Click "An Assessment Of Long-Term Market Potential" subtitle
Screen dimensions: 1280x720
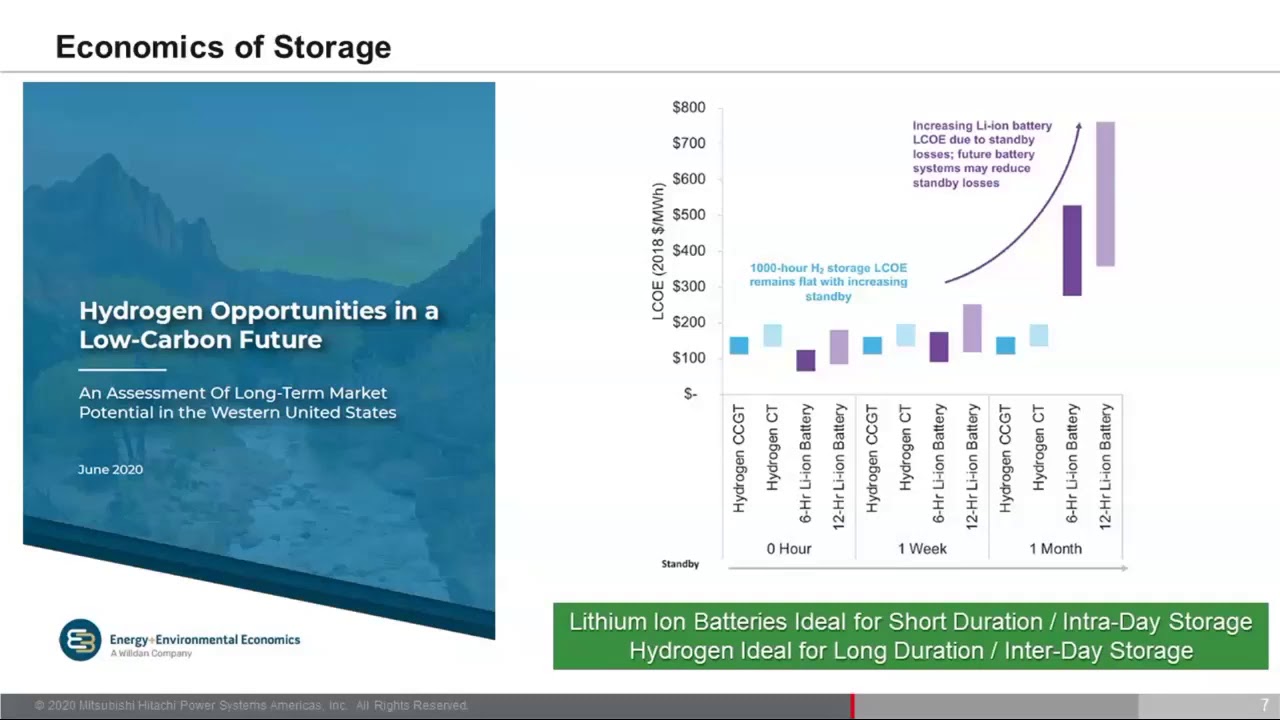coord(238,402)
